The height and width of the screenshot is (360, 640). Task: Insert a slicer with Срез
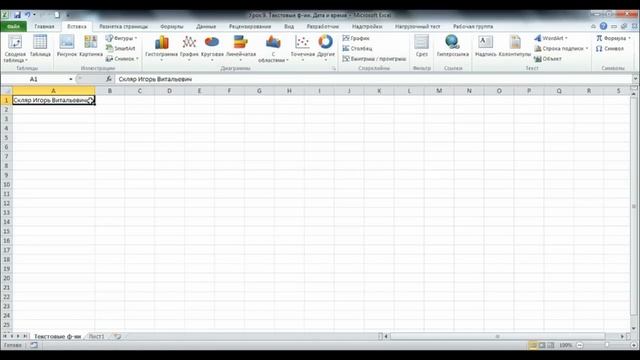[422, 46]
